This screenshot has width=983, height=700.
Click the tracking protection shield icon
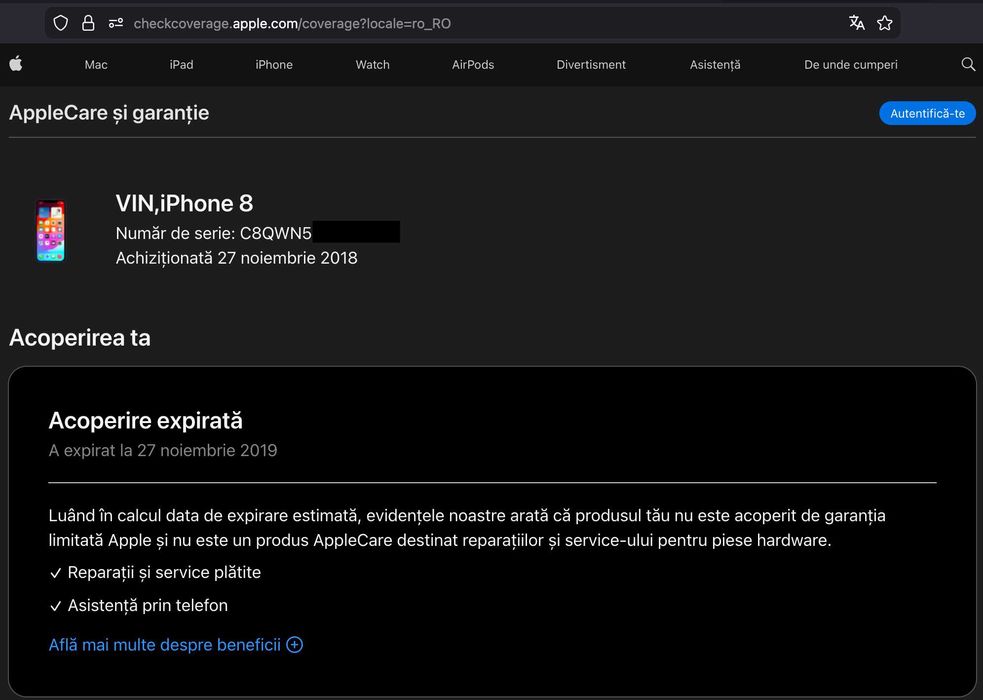(x=61, y=23)
